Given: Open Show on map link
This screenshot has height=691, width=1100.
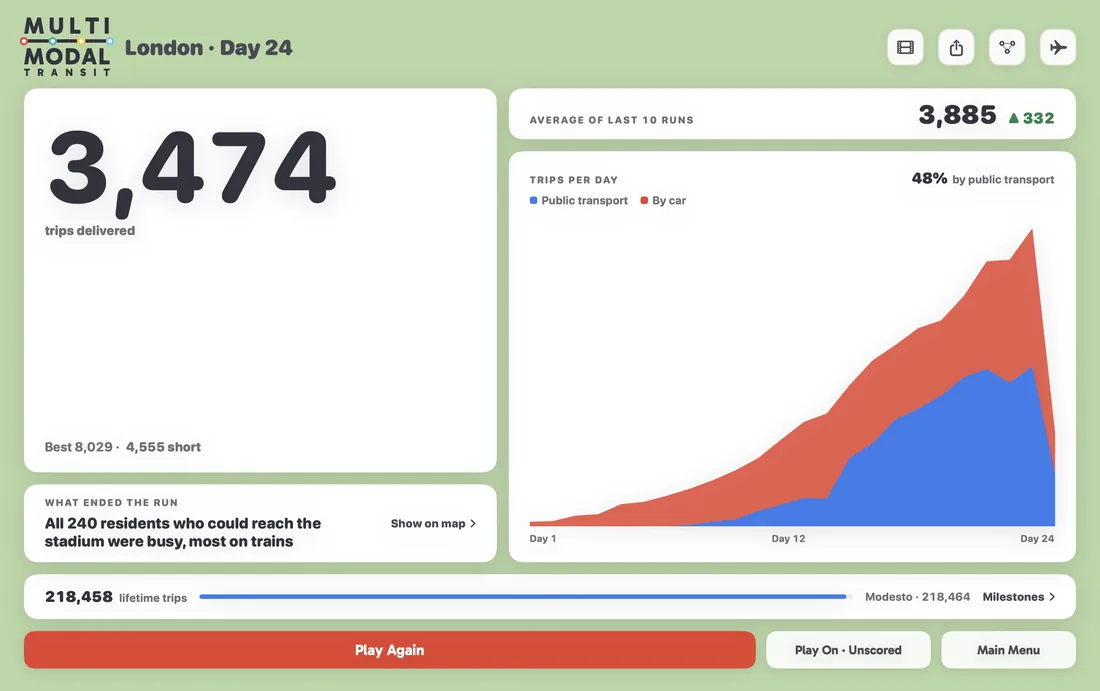Looking at the screenshot, I should [434, 523].
